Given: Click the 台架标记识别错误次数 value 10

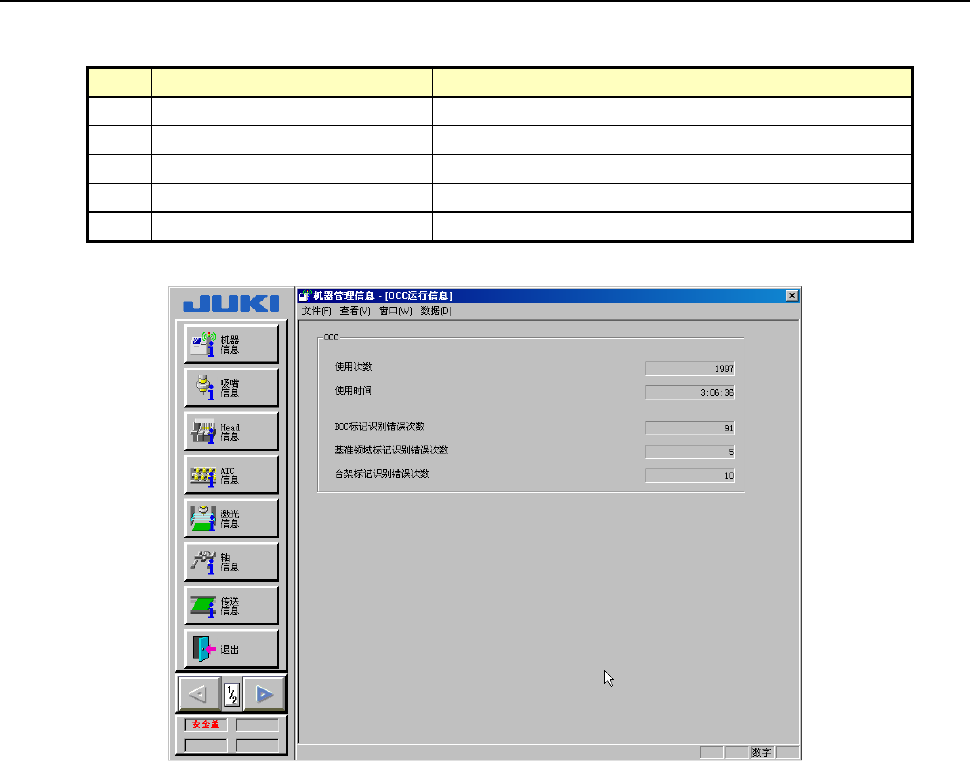Looking at the screenshot, I should point(690,475).
